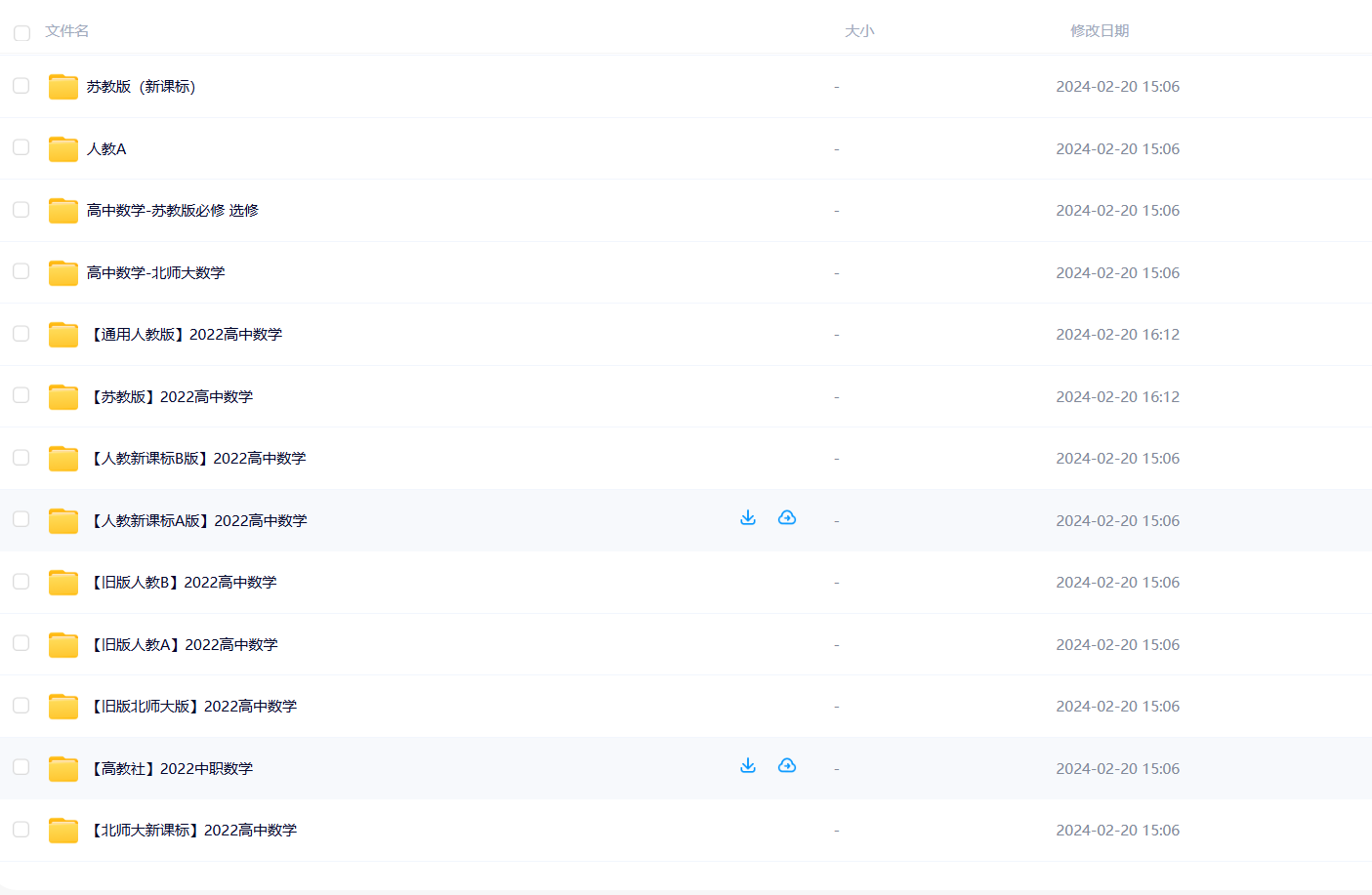The width and height of the screenshot is (1372, 895).
Task: Select checkbox for 【旧版人教B】2022高中数学
Action: coord(21,582)
